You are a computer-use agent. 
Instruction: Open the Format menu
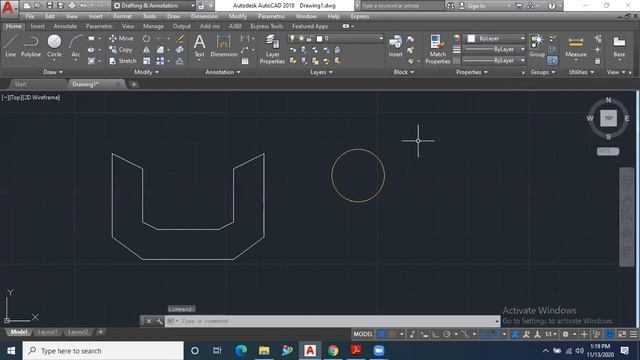click(122, 16)
